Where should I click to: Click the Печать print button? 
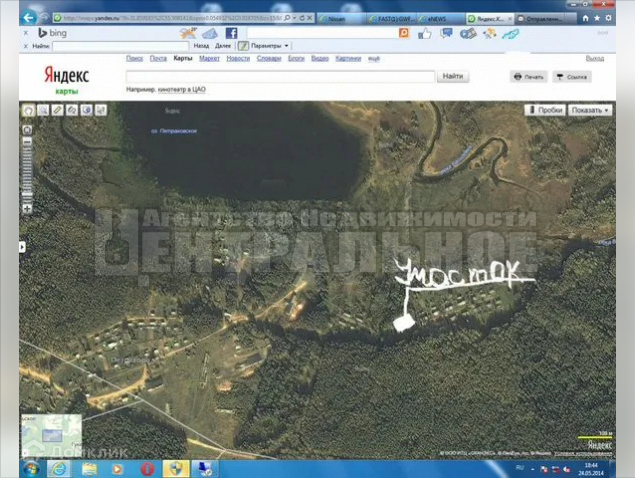point(529,77)
